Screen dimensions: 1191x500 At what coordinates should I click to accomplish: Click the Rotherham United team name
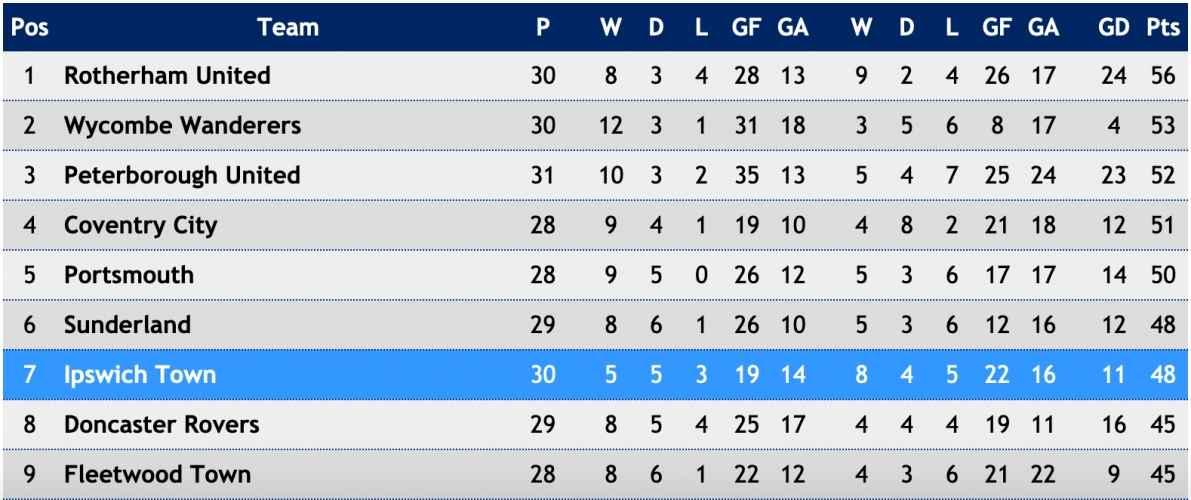[167, 76]
